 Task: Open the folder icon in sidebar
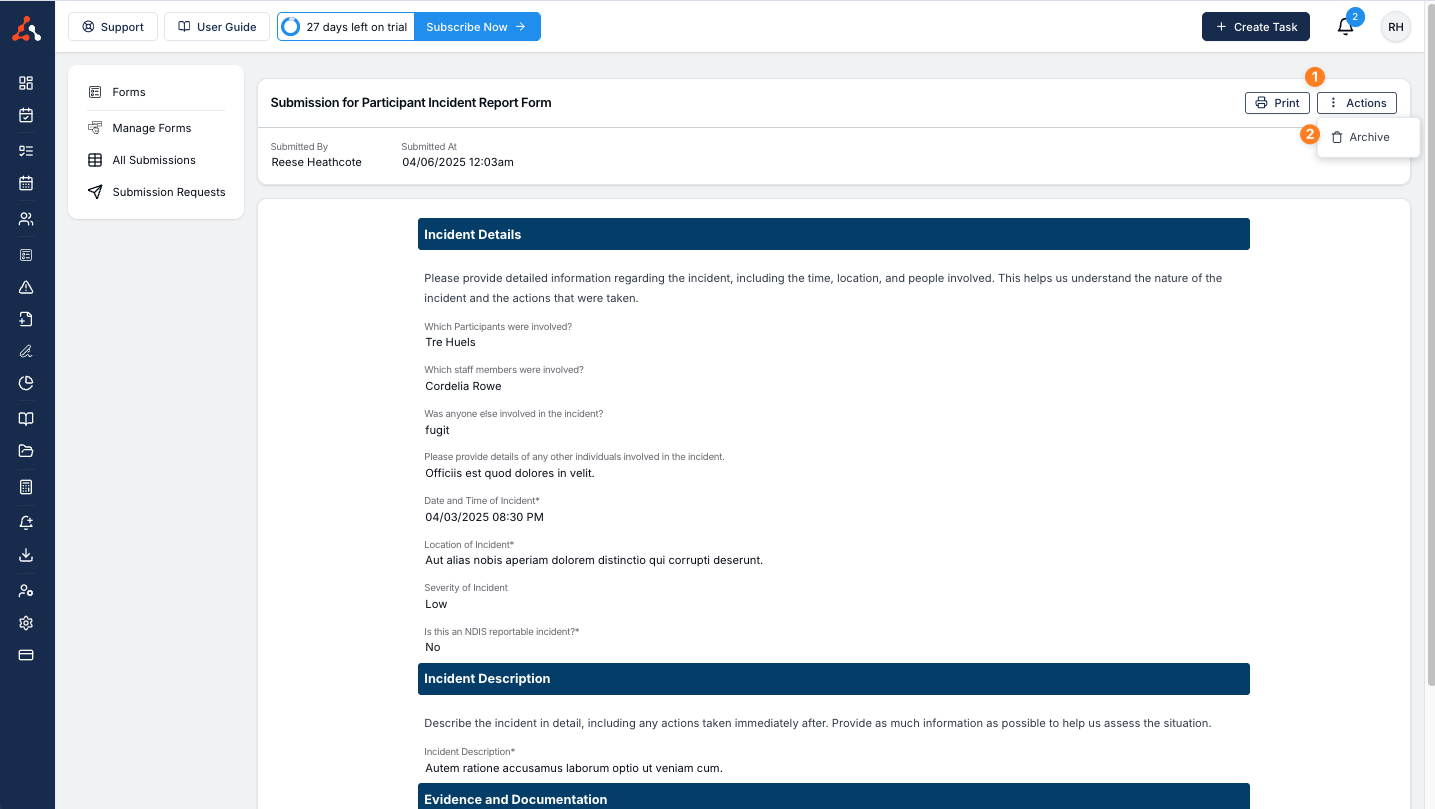[x=26, y=451]
